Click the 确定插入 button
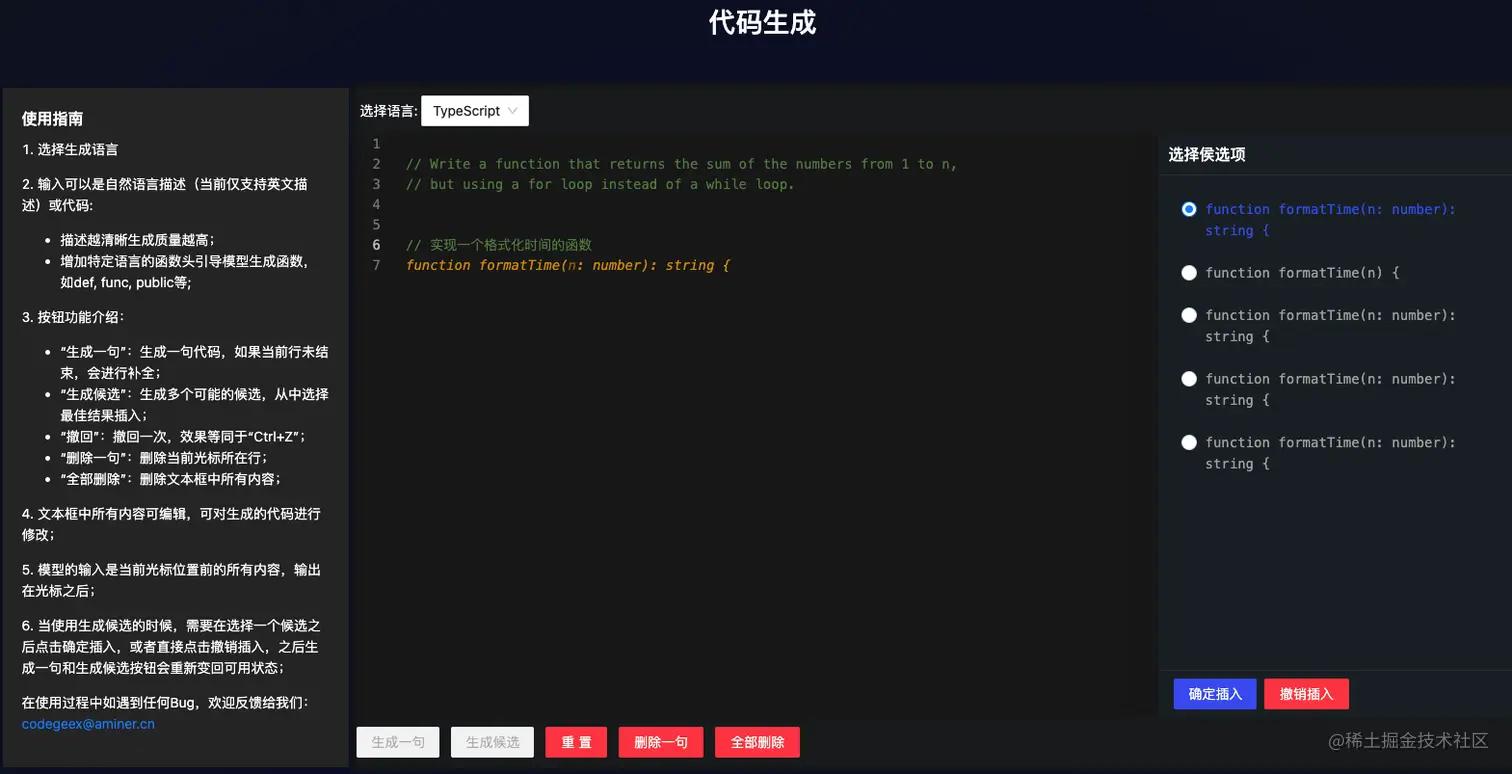 (x=1215, y=694)
